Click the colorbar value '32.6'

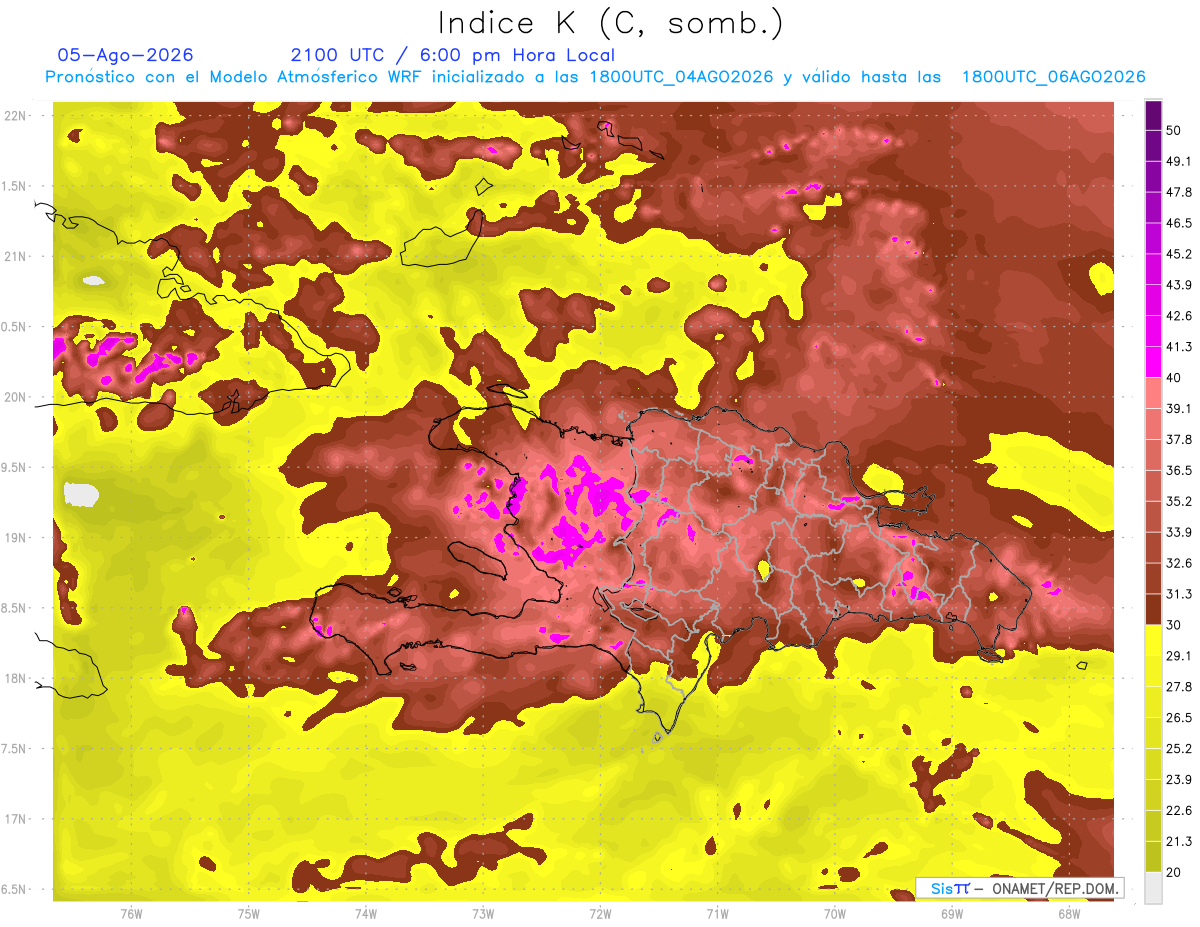pos(1179,563)
